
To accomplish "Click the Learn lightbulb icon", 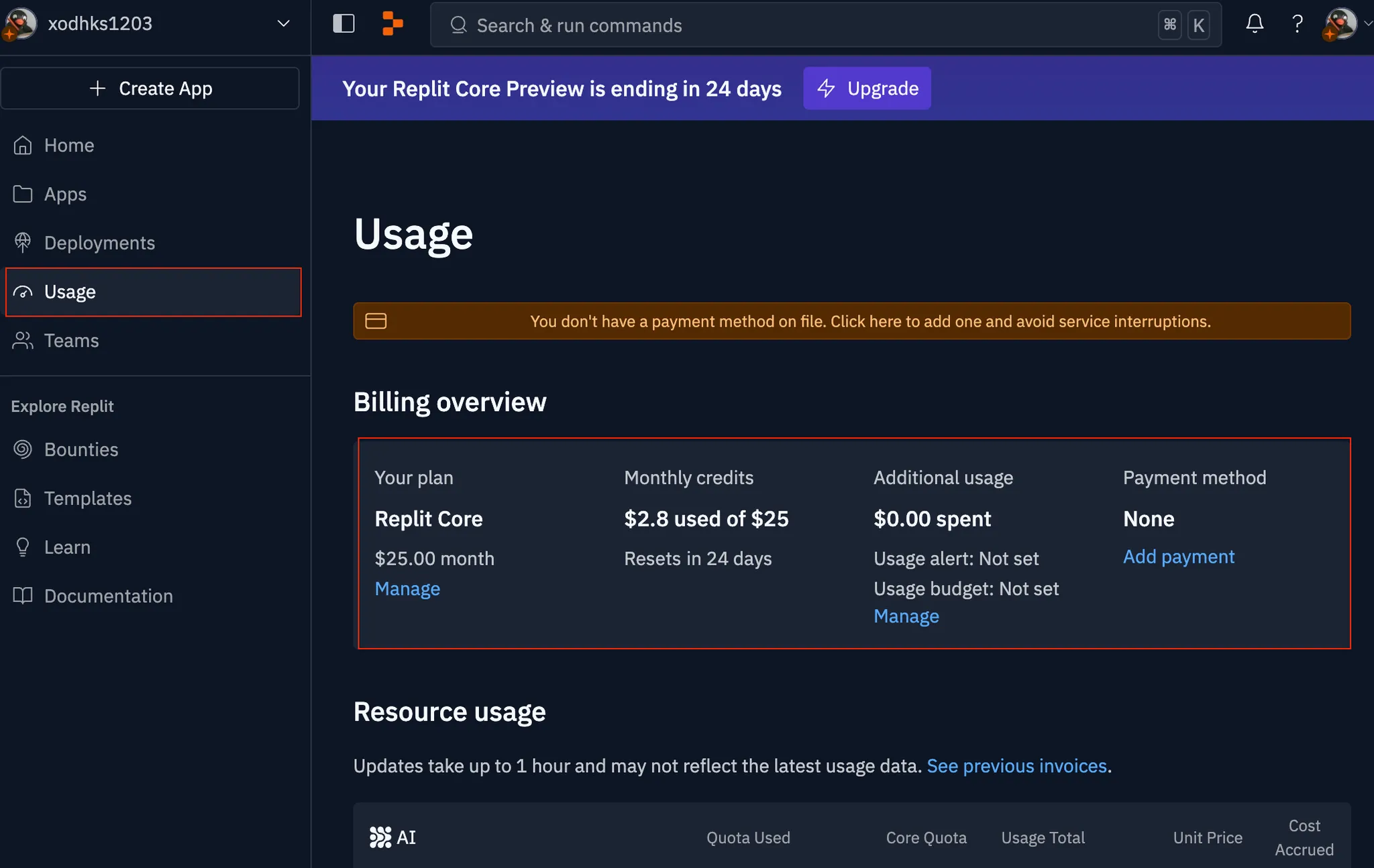I will coord(23,547).
